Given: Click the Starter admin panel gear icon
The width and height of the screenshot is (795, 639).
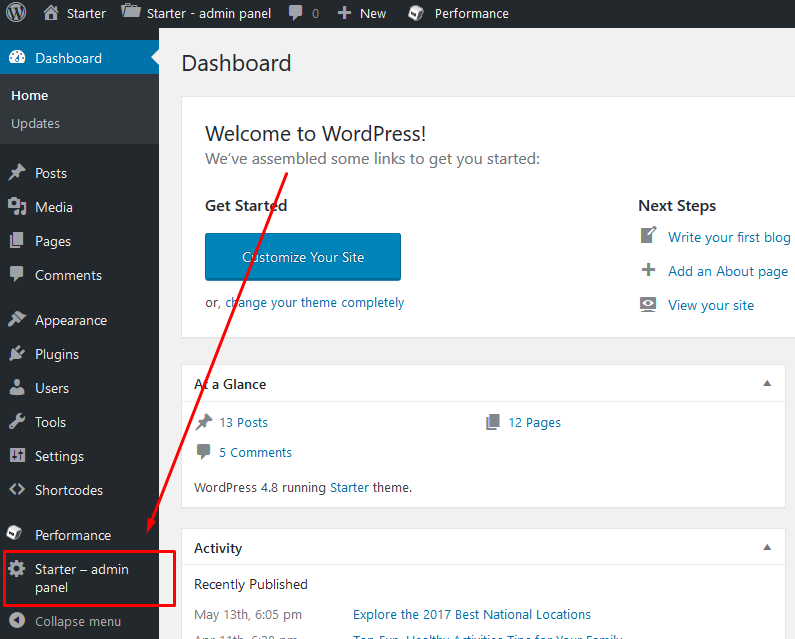Looking at the screenshot, I should 17,569.
